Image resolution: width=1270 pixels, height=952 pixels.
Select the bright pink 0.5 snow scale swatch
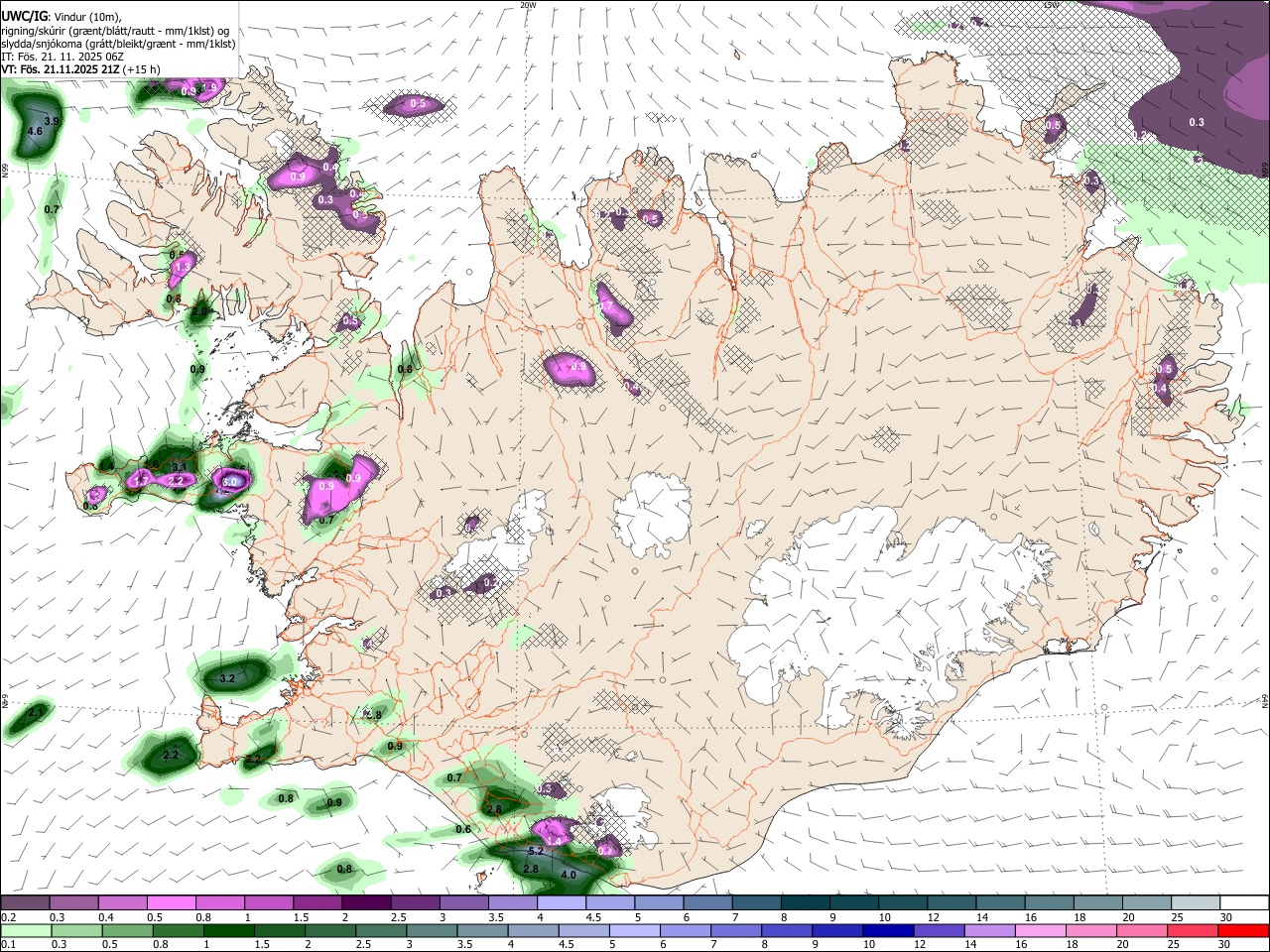point(171,902)
